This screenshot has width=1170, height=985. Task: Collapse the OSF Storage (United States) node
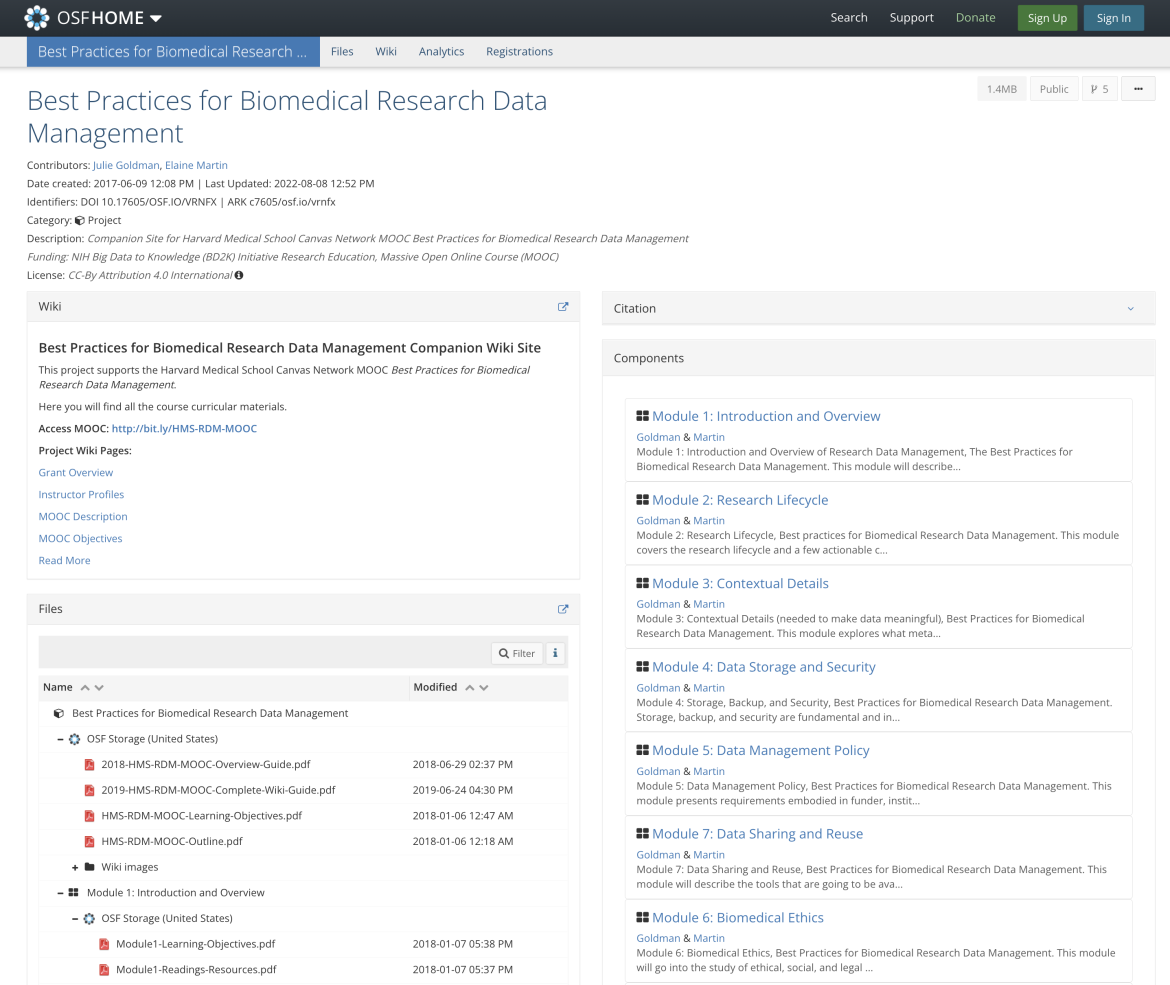[x=60, y=738]
